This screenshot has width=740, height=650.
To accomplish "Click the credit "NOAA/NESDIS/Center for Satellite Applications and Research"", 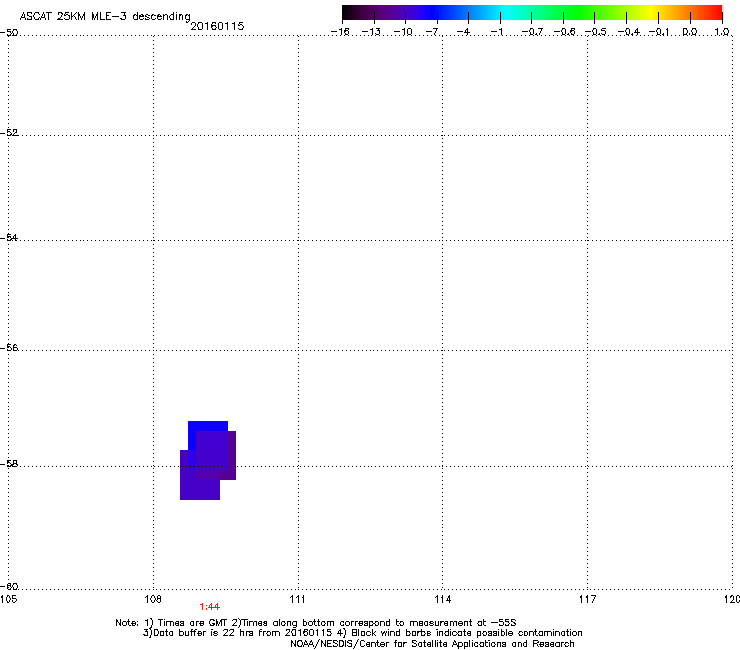I will coord(432,643).
